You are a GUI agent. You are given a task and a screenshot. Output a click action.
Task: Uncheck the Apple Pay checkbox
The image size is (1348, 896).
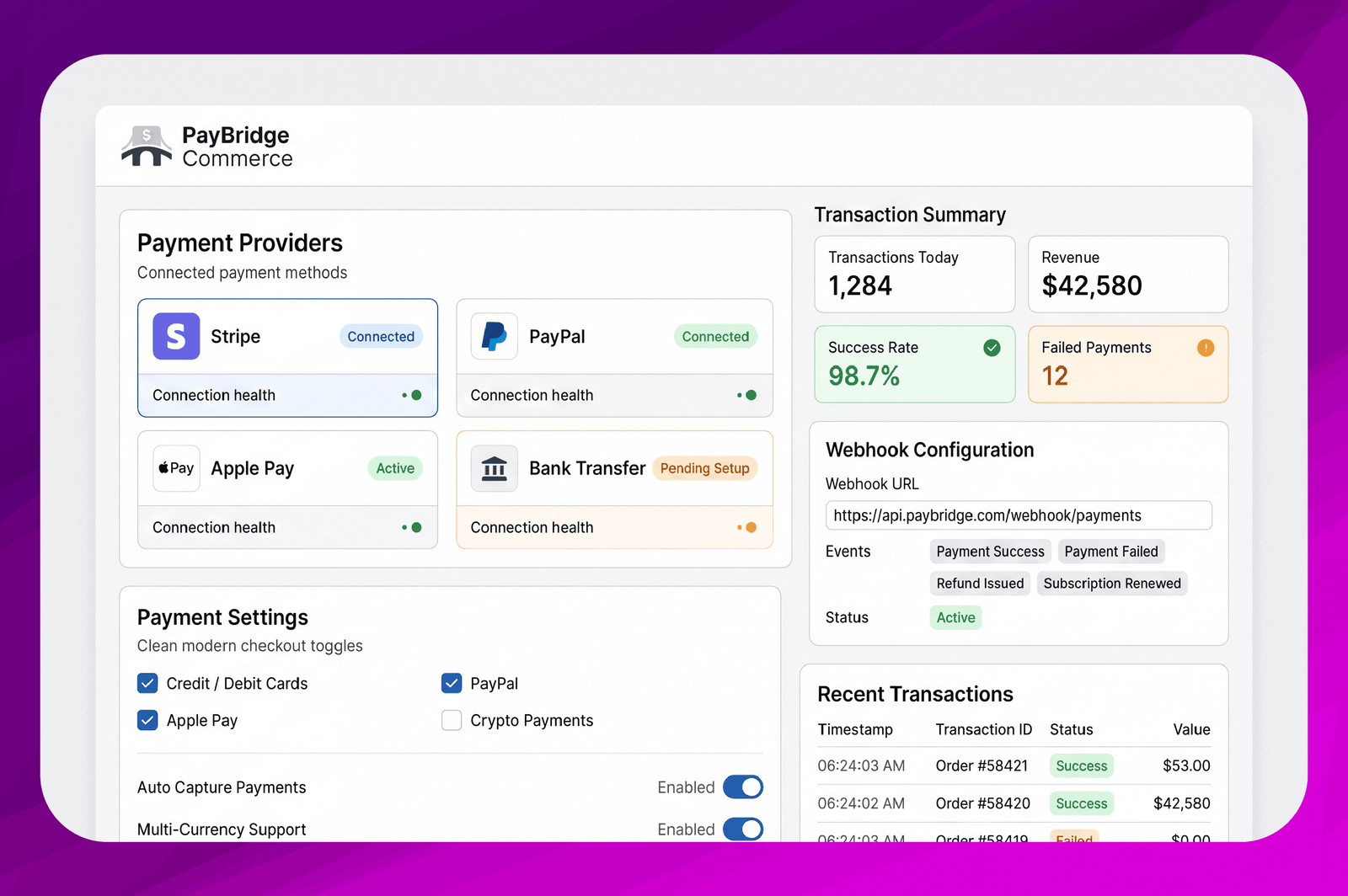click(x=147, y=720)
